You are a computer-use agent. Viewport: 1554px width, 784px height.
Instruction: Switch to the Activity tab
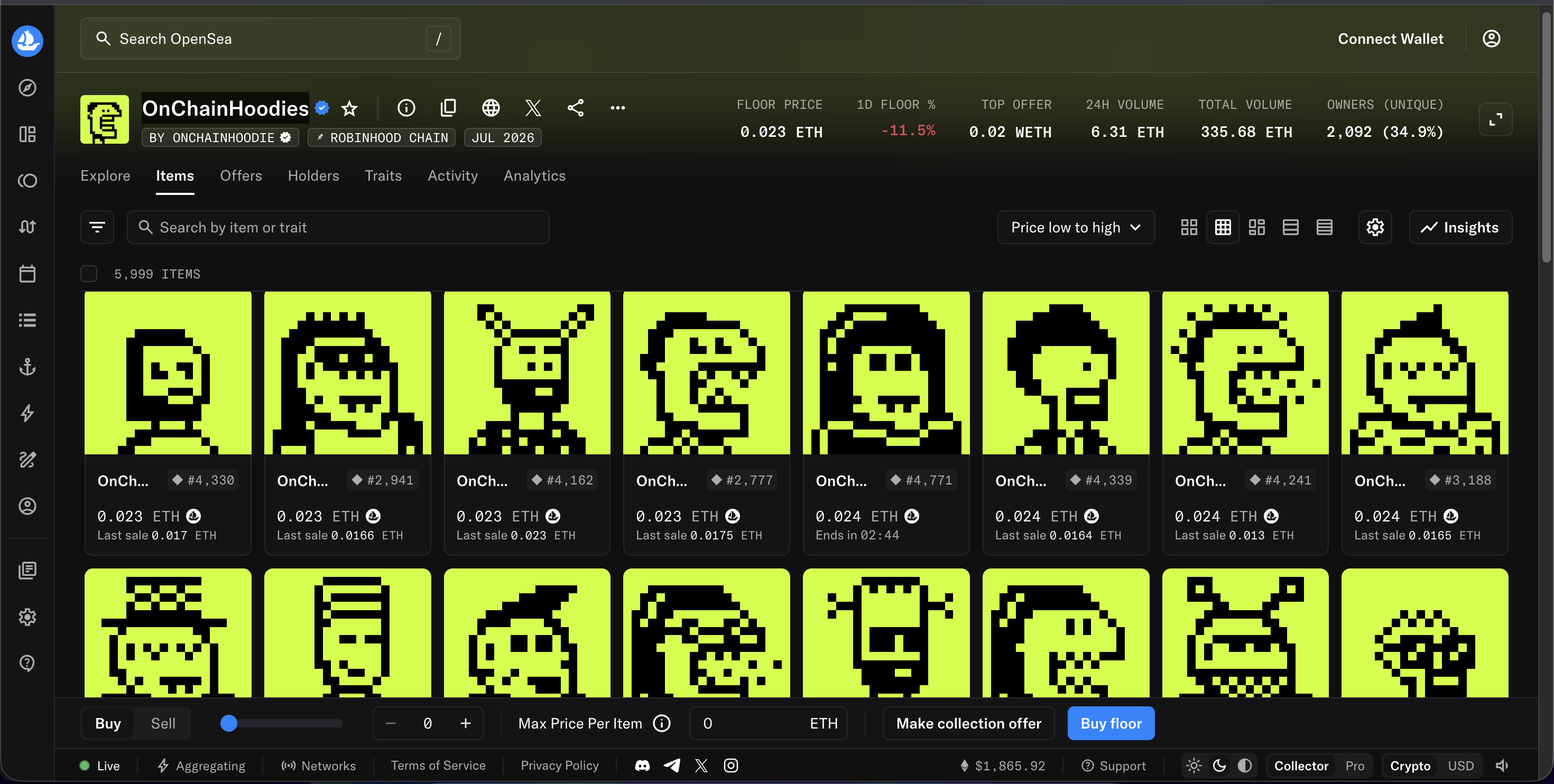(x=452, y=175)
